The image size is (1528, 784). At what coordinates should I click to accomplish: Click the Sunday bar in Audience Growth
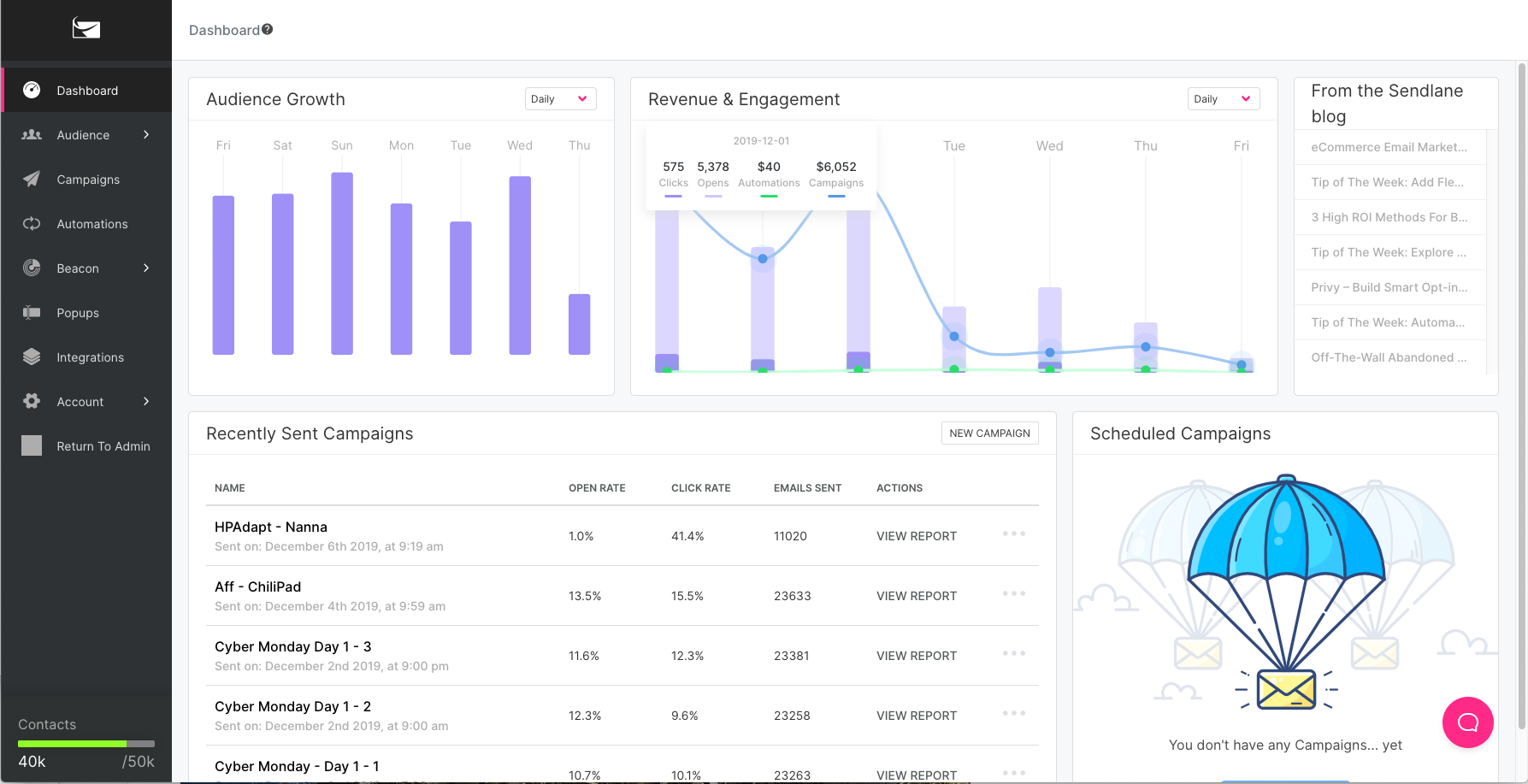pos(342,263)
